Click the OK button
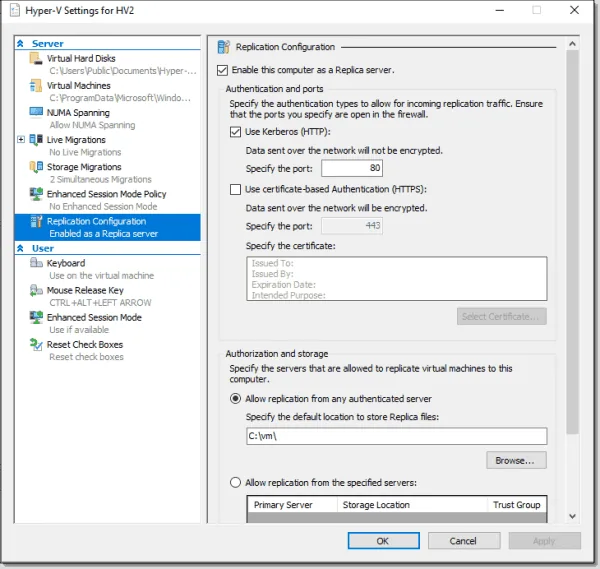The width and height of the screenshot is (600, 569). tap(383, 541)
